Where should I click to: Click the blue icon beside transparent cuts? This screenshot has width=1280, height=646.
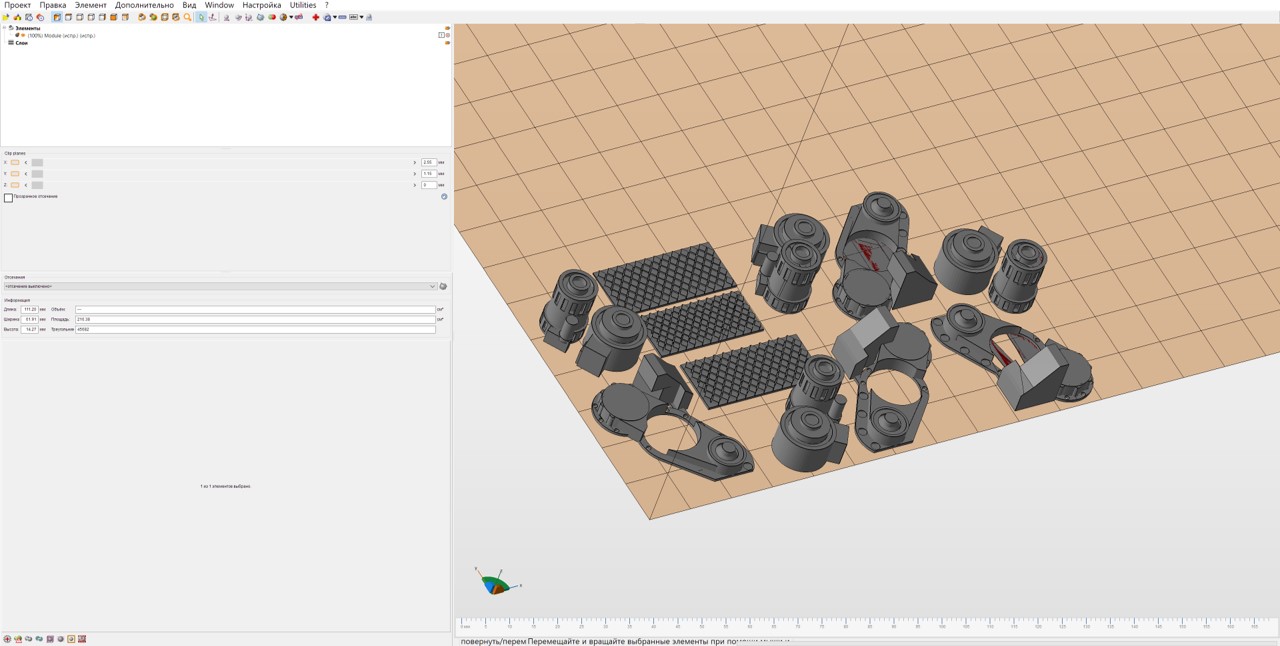tap(444, 197)
